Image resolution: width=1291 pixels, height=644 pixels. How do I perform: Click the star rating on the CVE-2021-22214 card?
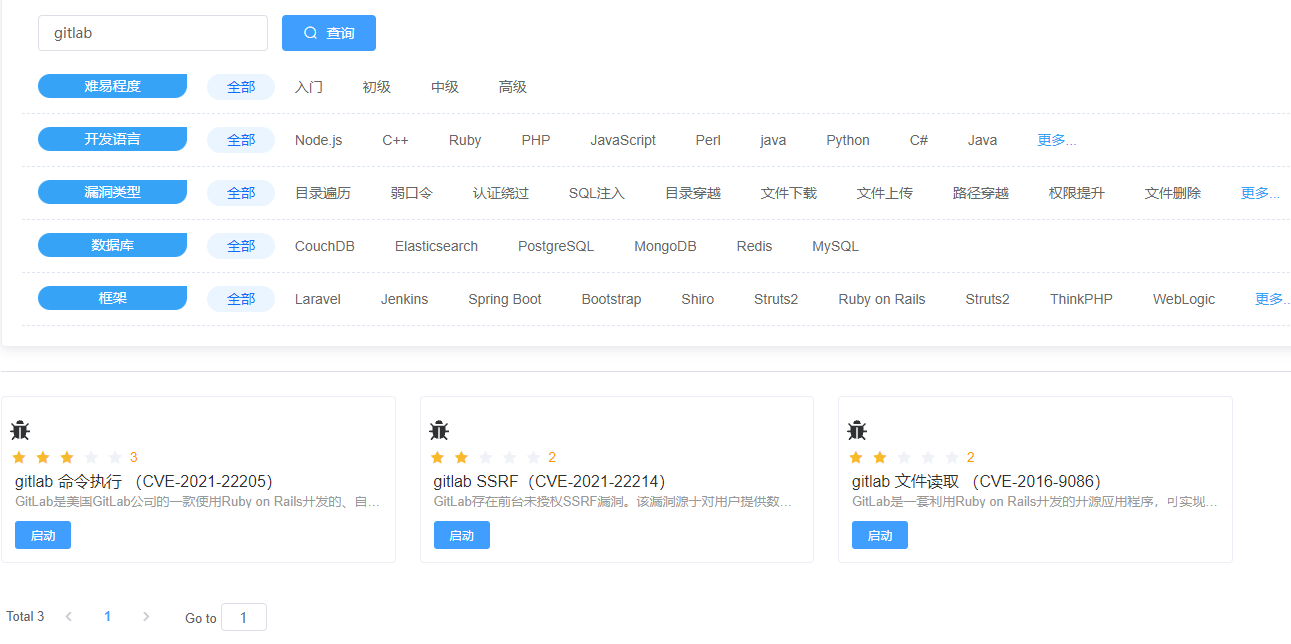click(x=486, y=457)
